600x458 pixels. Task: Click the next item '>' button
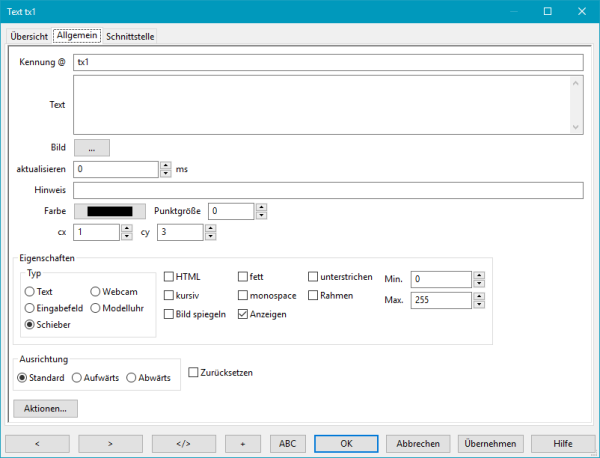[110, 443]
